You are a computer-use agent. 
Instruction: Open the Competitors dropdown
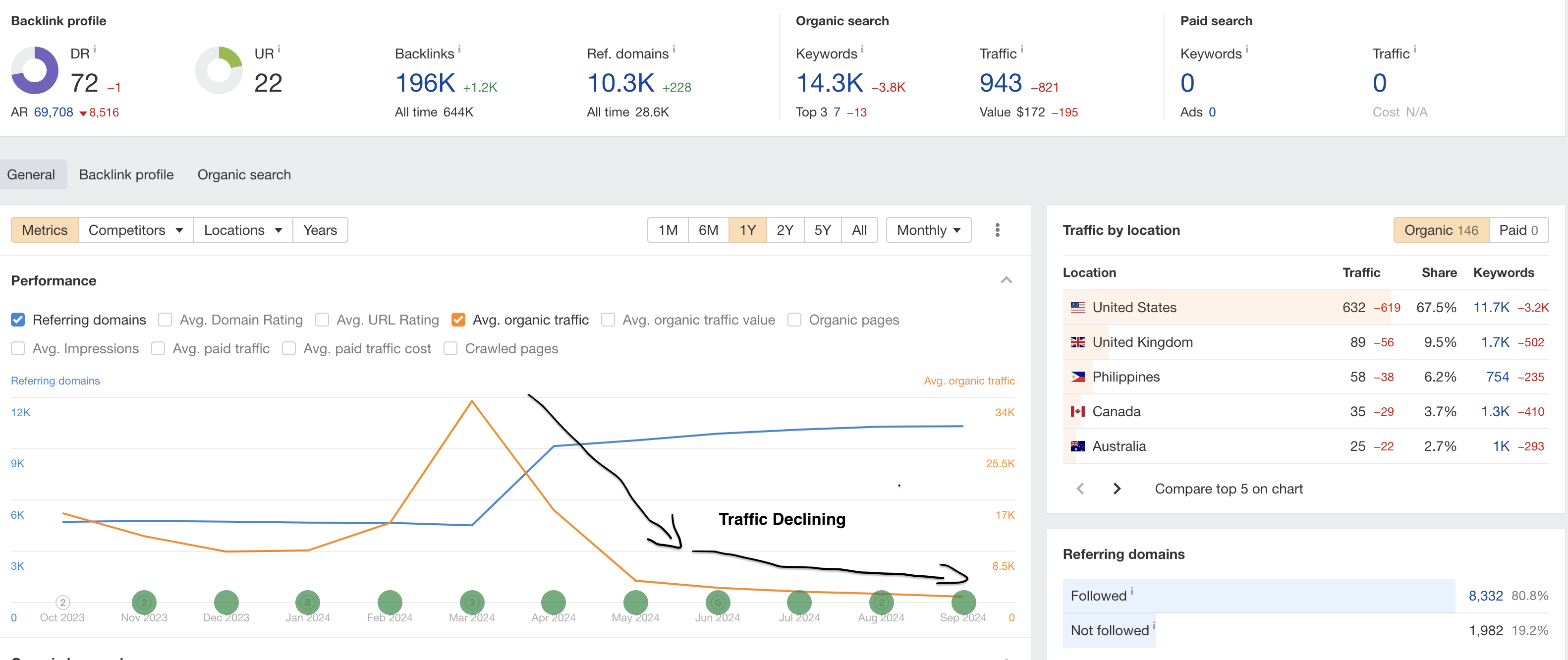pos(136,230)
